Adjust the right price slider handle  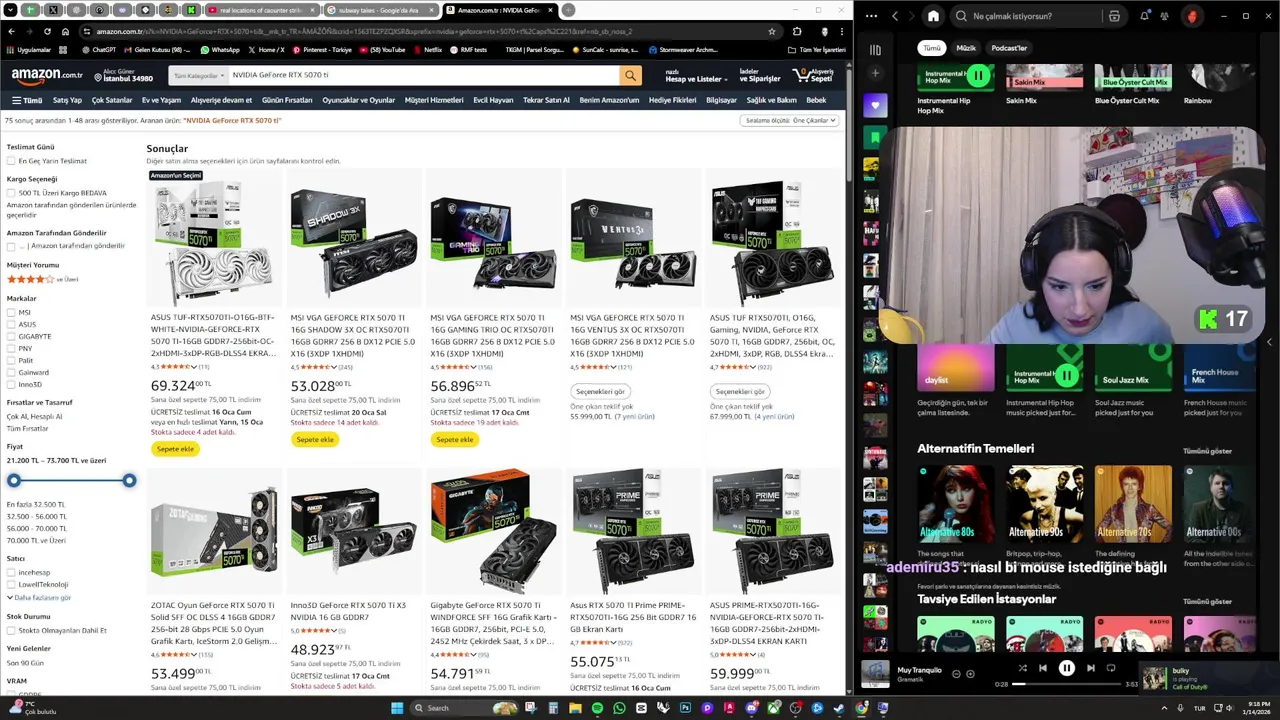coord(129,481)
